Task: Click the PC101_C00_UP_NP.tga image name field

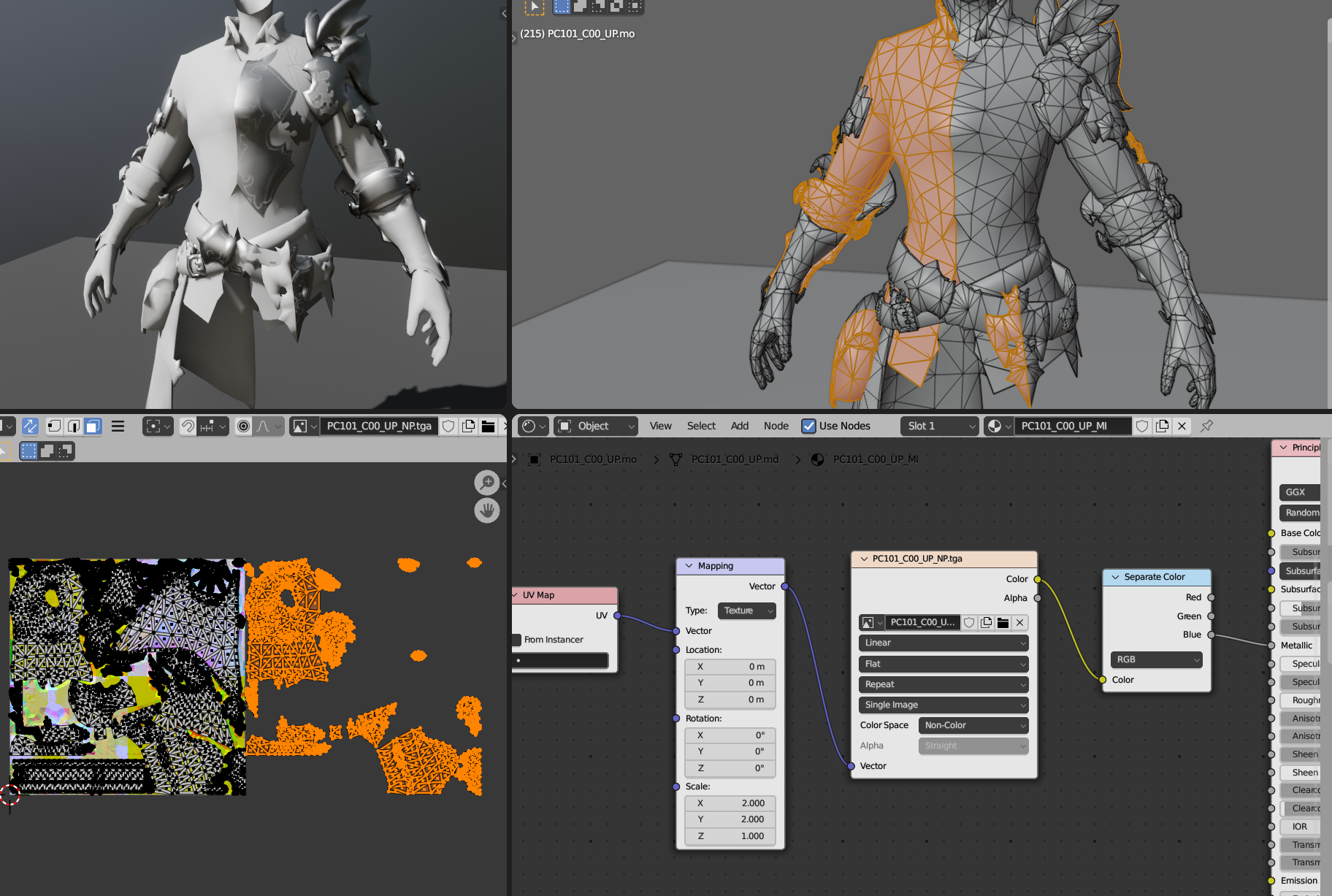Action: tap(378, 426)
